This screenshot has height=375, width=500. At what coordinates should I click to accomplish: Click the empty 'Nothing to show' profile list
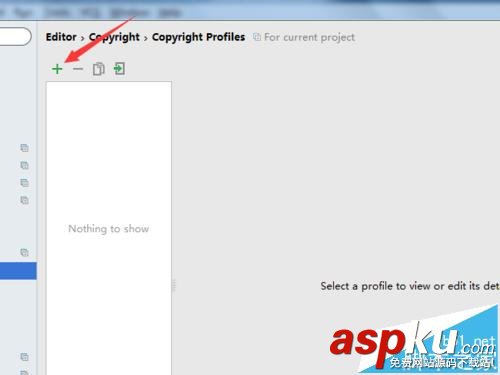point(109,228)
